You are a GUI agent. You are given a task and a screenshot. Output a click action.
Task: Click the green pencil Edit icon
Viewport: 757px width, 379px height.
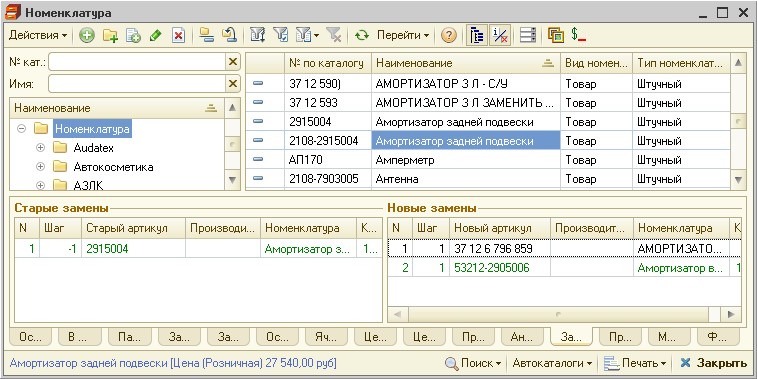pyautogui.click(x=155, y=35)
